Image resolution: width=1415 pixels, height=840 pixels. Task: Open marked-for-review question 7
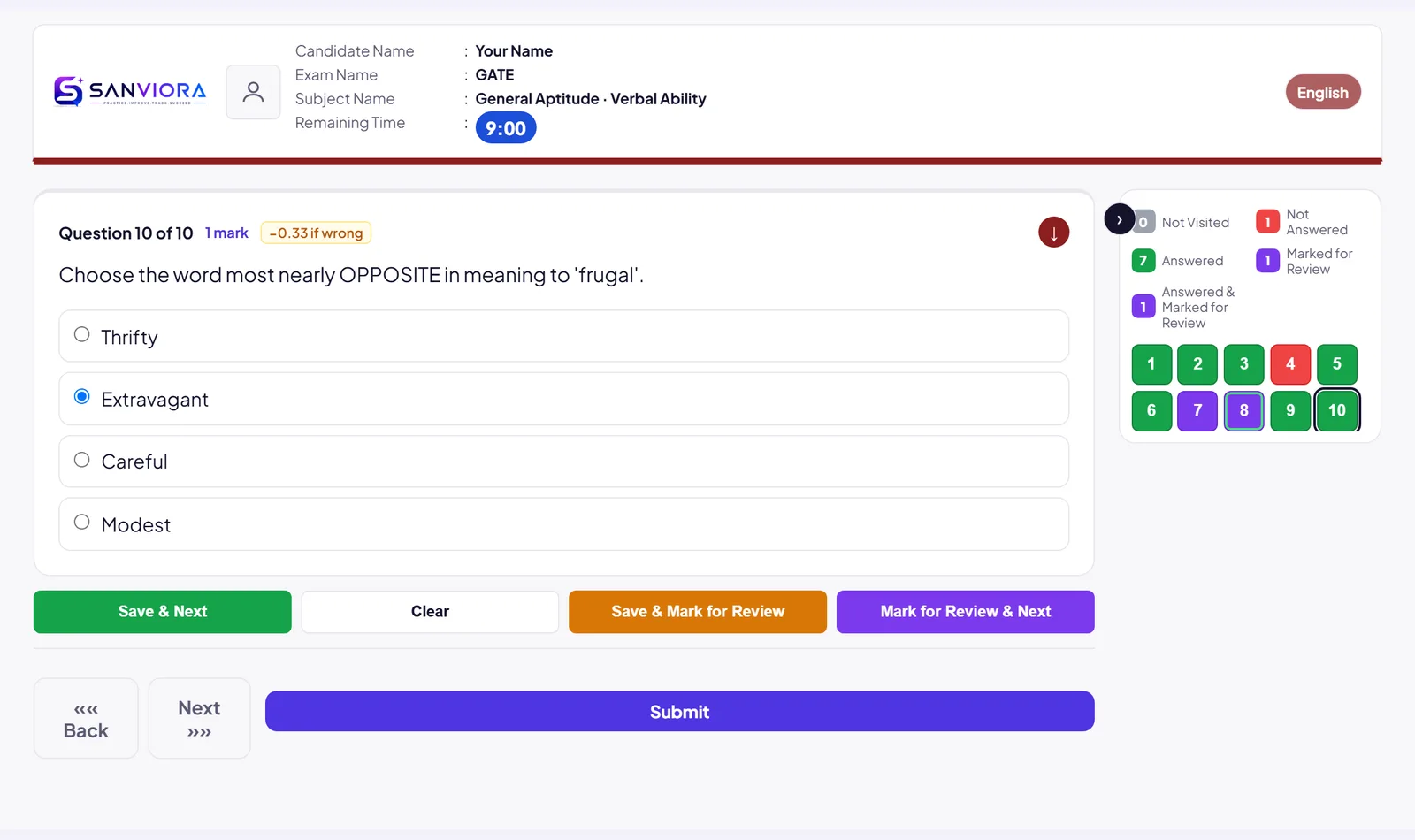tap(1197, 411)
